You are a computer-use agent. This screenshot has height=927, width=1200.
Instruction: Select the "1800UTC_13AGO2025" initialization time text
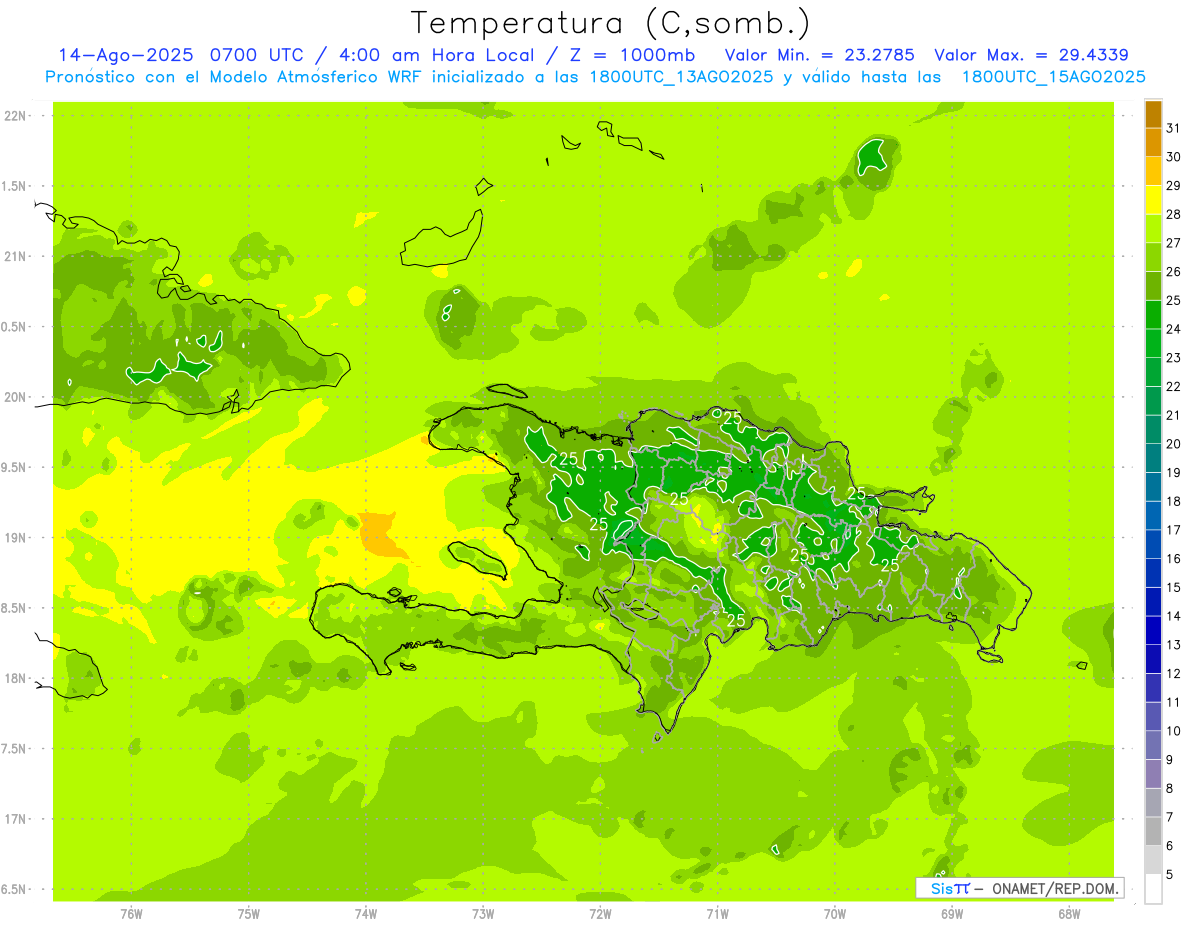[683, 77]
